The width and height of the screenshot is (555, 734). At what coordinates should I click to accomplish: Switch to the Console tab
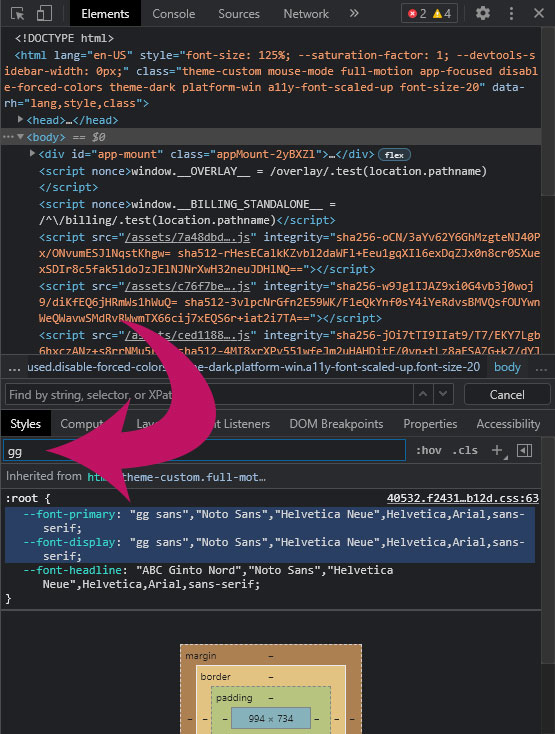(x=174, y=14)
